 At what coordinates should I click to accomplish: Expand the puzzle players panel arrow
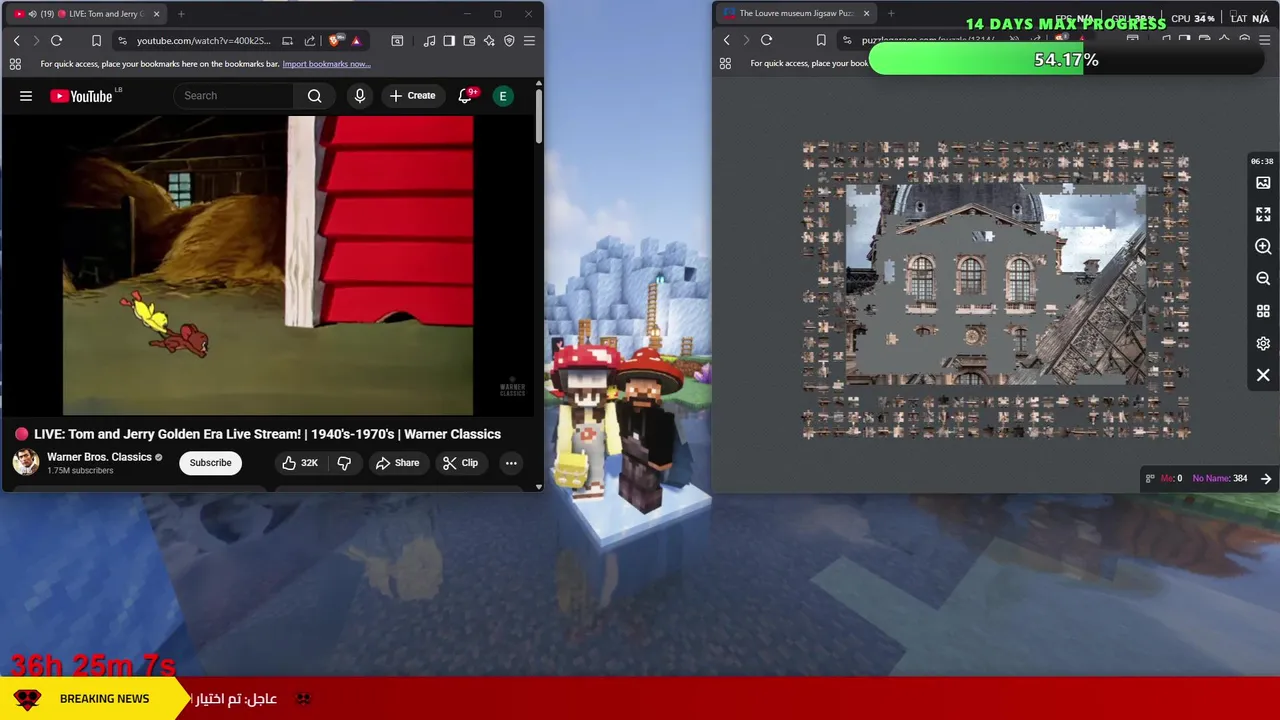1266,479
